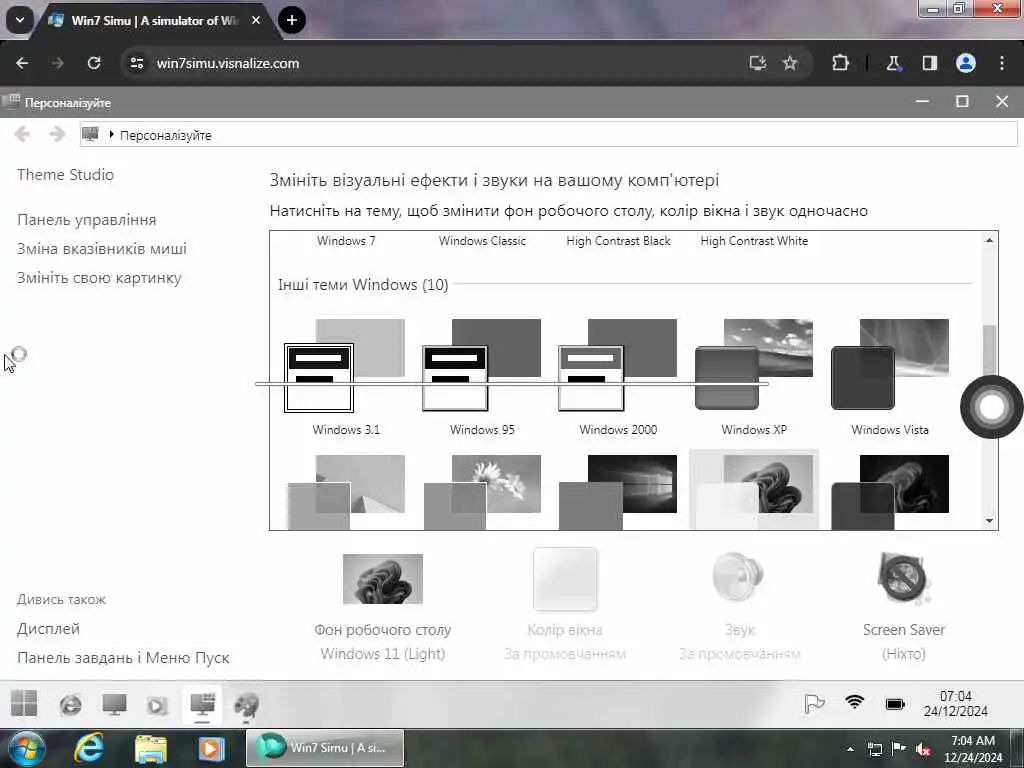Open a new Chrome tab
This screenshot has height=768, width=1024.
point(292,20)
